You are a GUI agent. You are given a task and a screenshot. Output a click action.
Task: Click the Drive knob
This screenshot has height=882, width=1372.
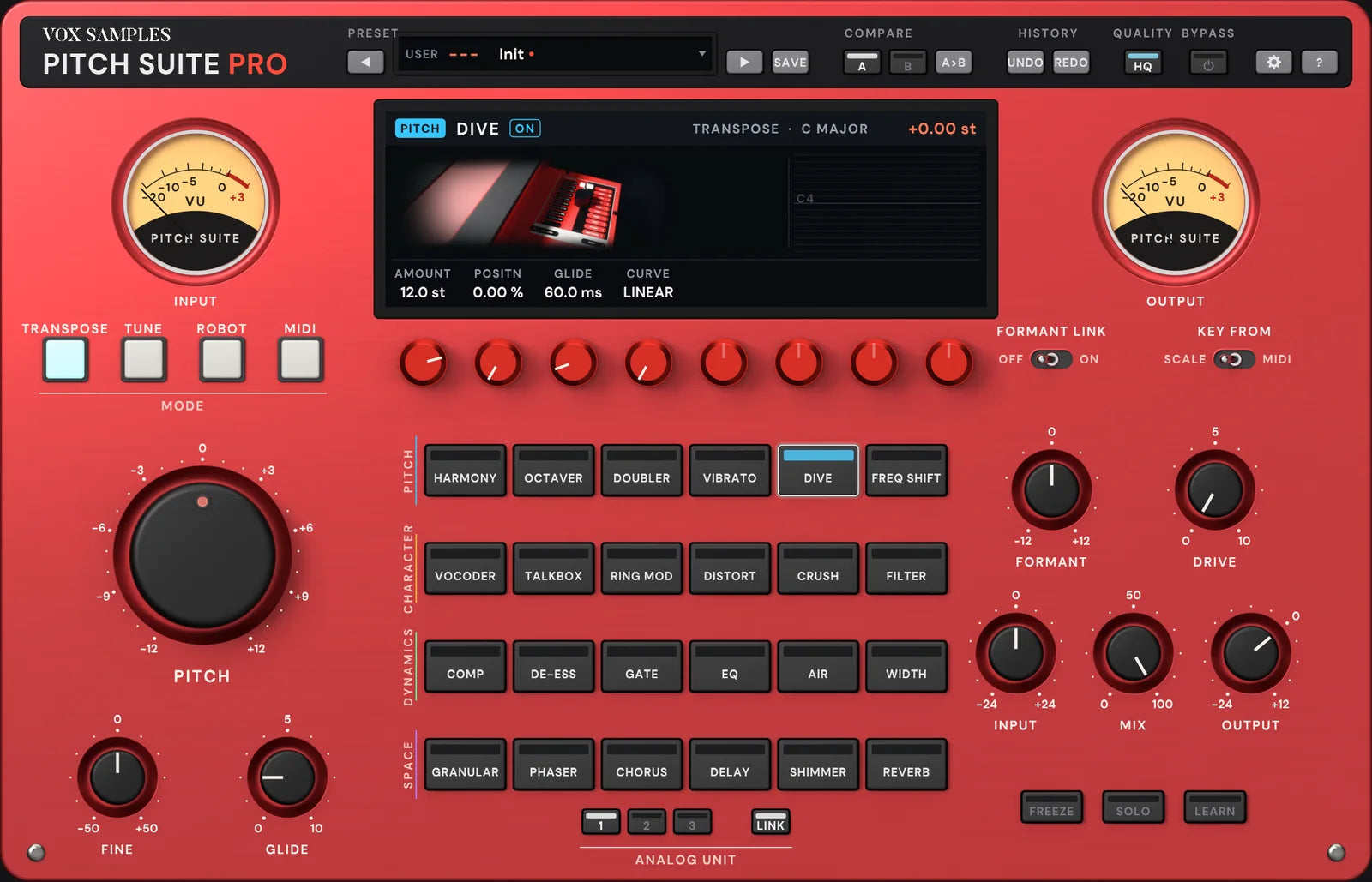pos(1215,490)
